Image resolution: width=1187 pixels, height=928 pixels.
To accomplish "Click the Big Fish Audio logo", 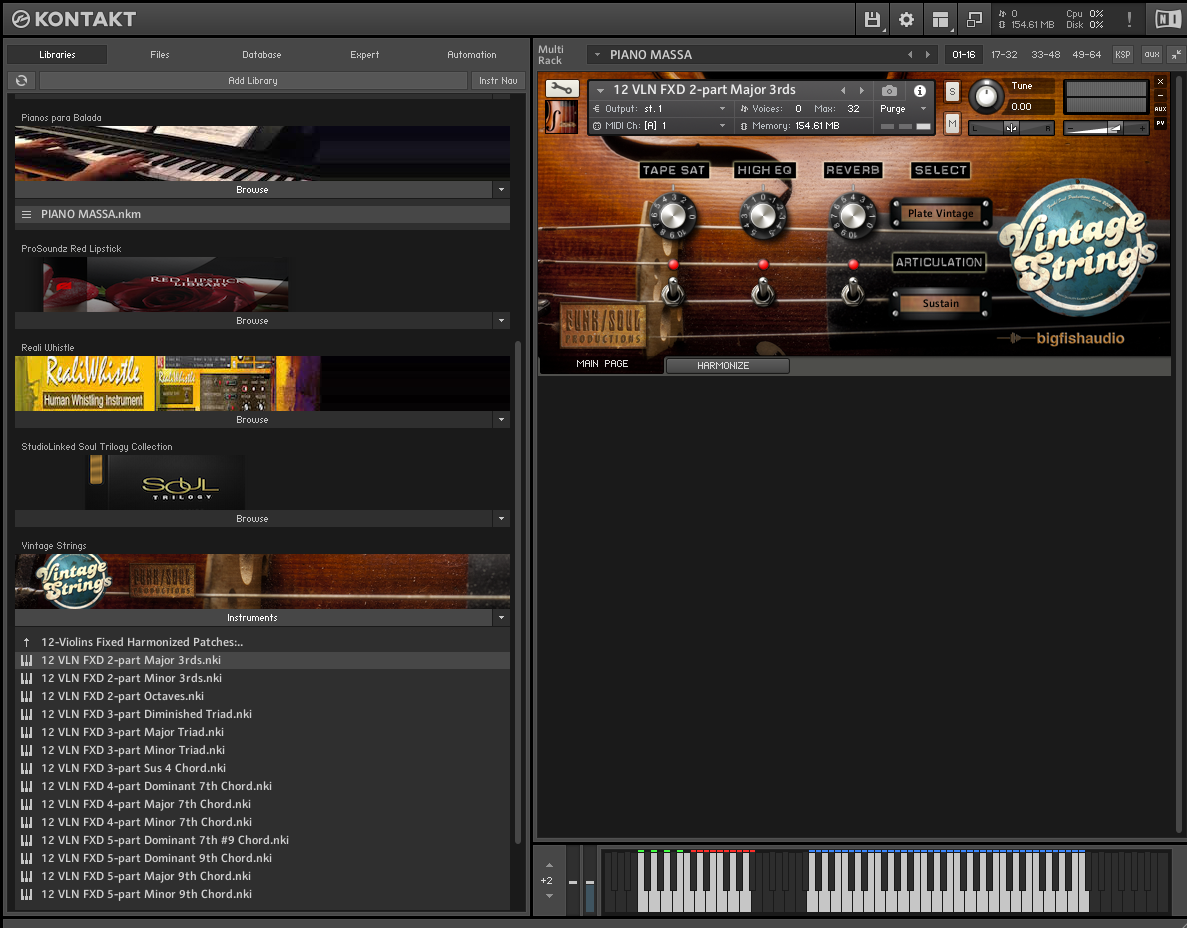I will tap(1061, 338).
